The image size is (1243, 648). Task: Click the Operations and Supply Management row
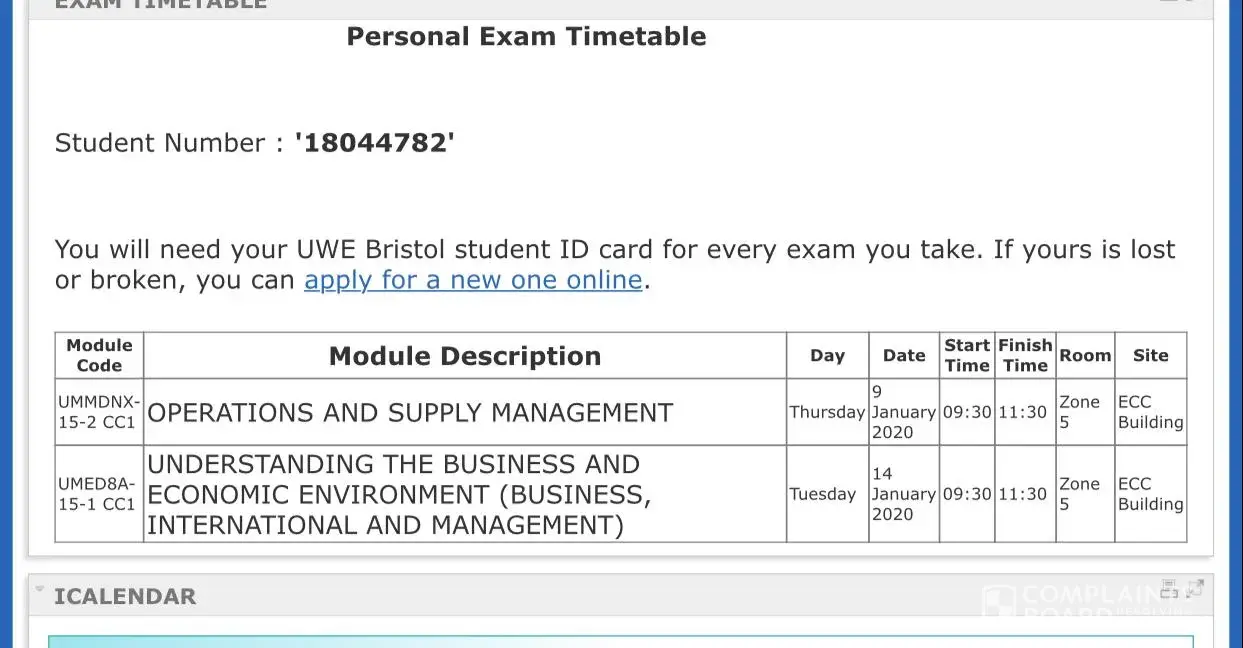click(410, 413)
